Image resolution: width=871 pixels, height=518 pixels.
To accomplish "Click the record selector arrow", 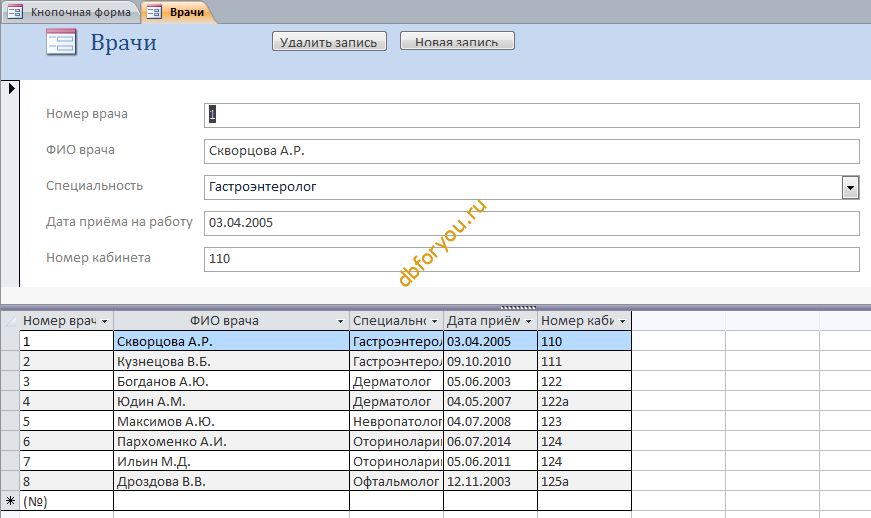I will 11,88.
